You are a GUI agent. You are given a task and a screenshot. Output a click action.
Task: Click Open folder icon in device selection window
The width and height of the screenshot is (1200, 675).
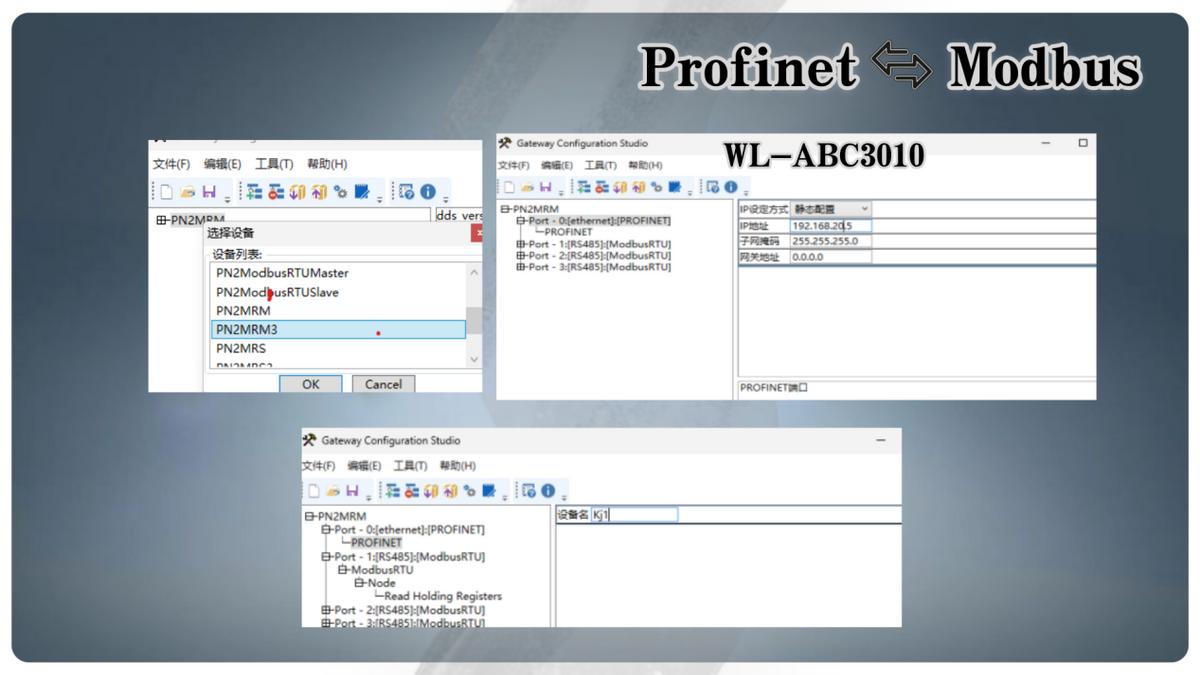pyautogui.click(x=188, y=192)
